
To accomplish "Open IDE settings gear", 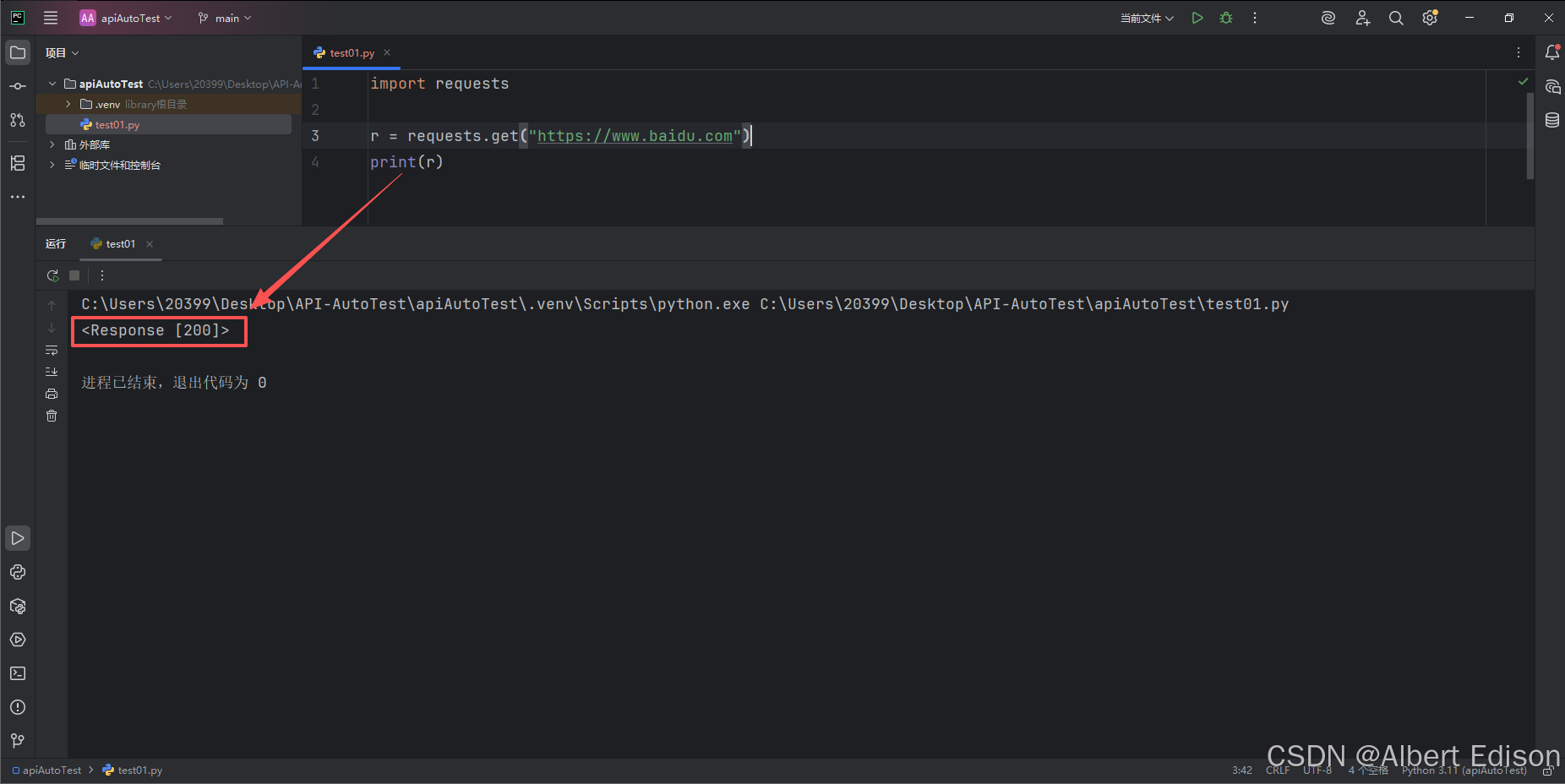I will tap(1430, 18).
